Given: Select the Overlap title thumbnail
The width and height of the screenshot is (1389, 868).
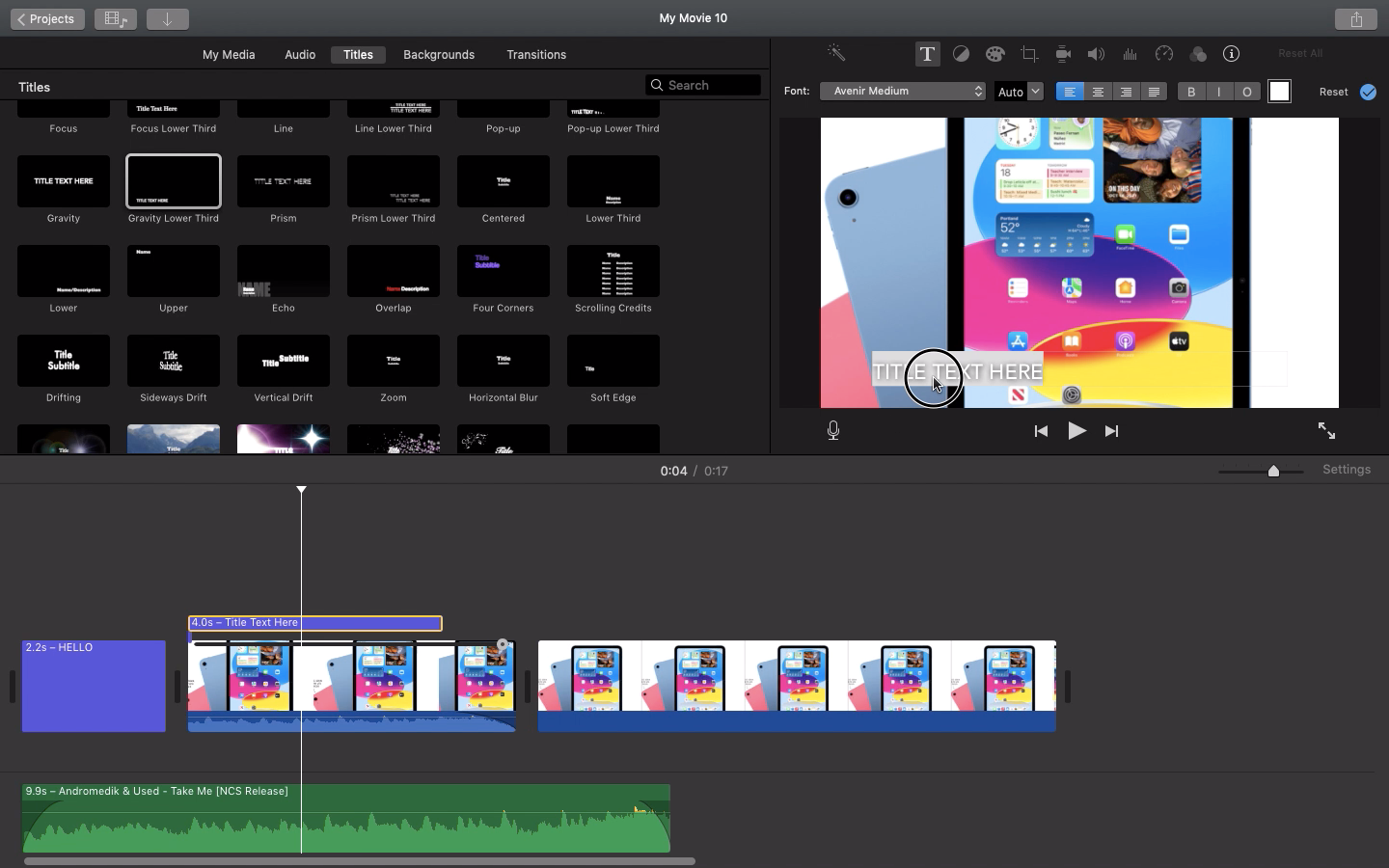Looking at the screenshot, I should click(394, 271).
